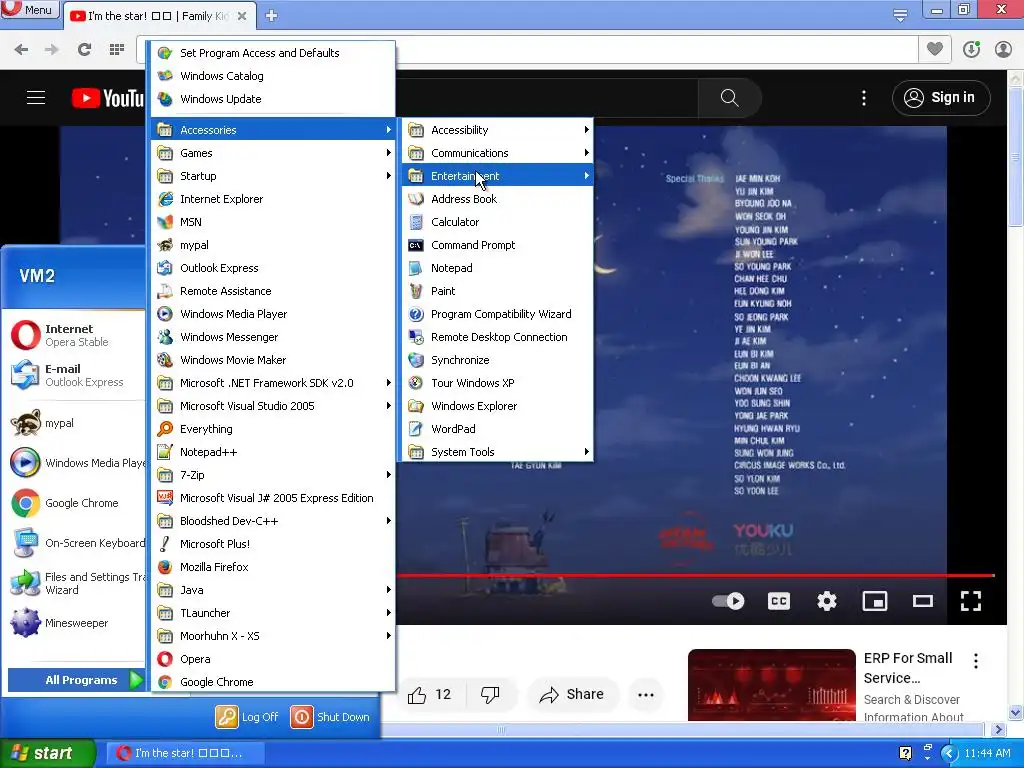Image resolution: width=1024 pixels, height=768 pixels.
Task: Open YouTube player settings gear
Action: point(827,601)
